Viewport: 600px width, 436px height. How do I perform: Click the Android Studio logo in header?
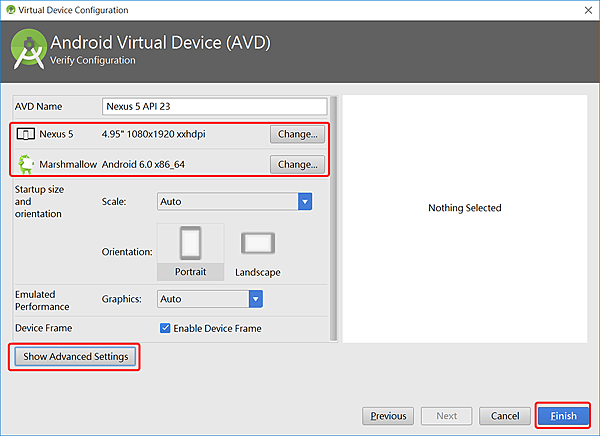[29, 49]
